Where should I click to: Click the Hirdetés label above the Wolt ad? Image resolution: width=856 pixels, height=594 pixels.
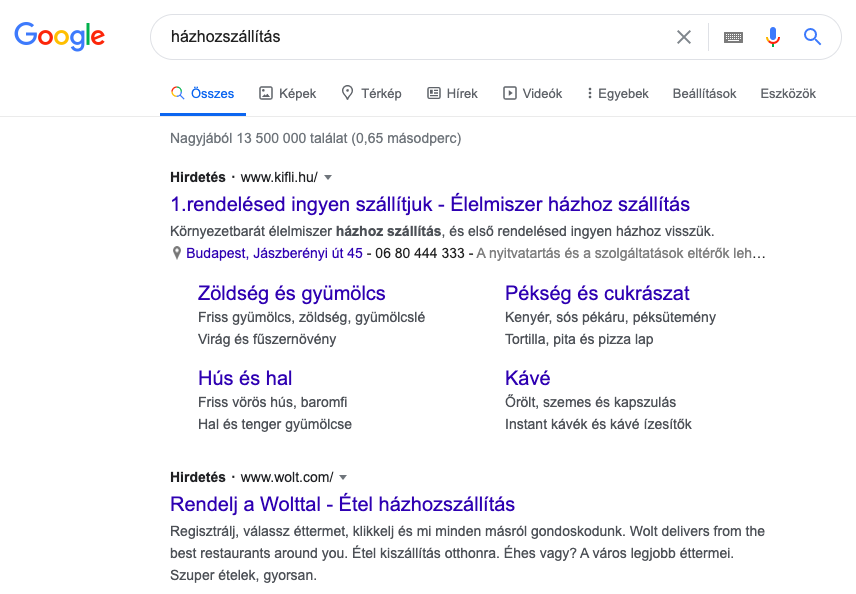[x=198, y=477]
